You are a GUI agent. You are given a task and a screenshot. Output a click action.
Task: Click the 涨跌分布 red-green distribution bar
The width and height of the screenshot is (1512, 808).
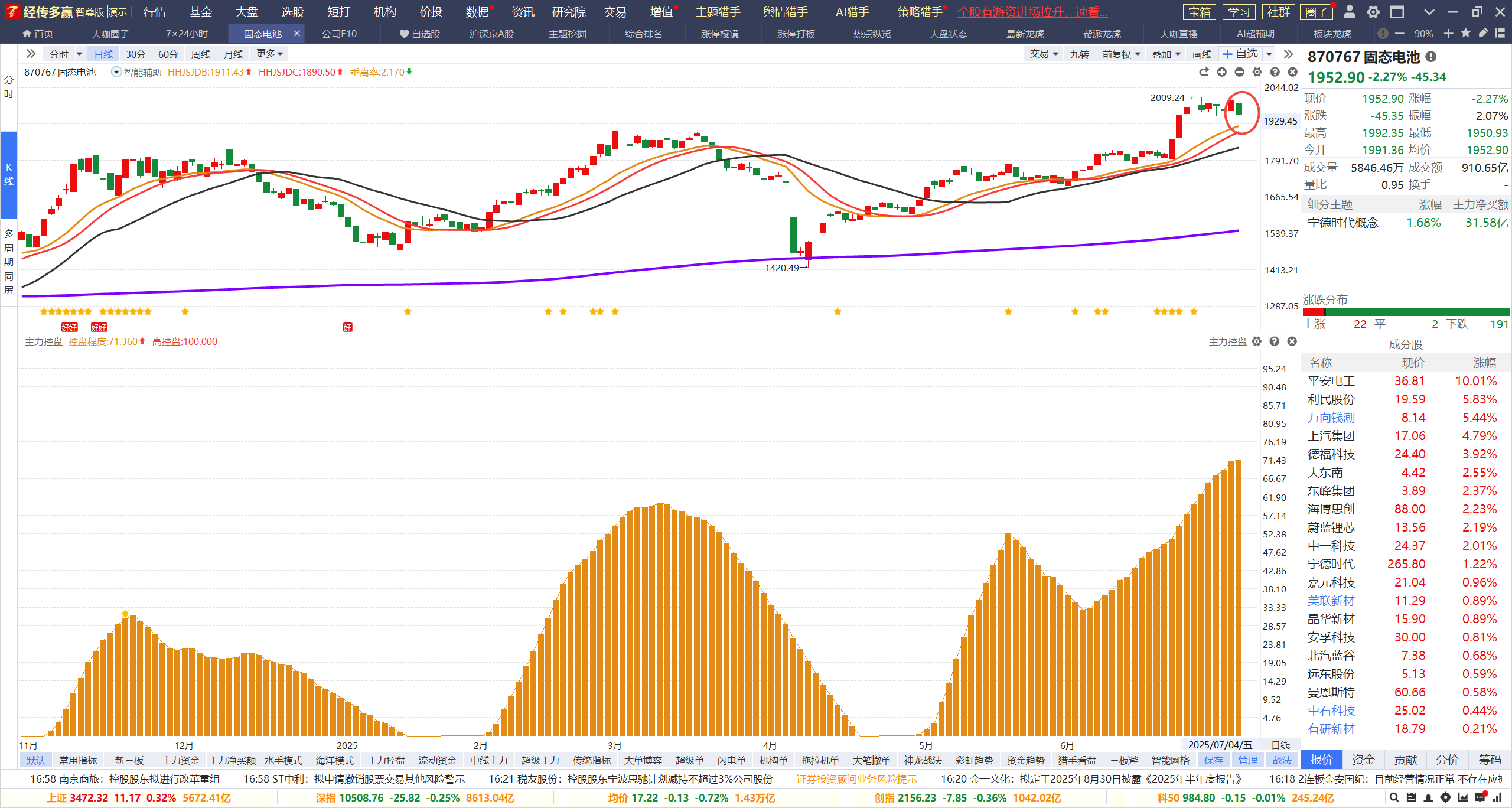click(1406, 312)
